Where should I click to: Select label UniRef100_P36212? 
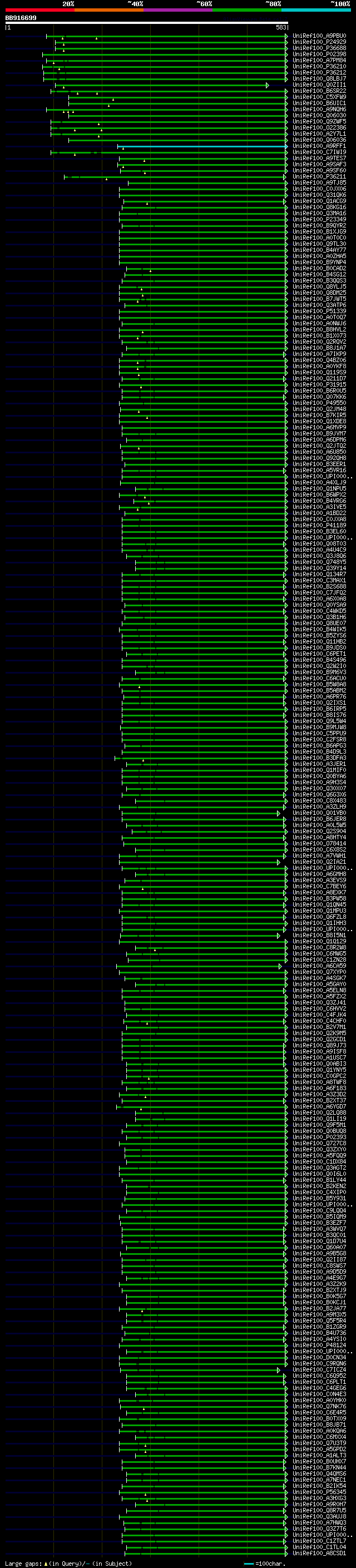tap(319, 72)
